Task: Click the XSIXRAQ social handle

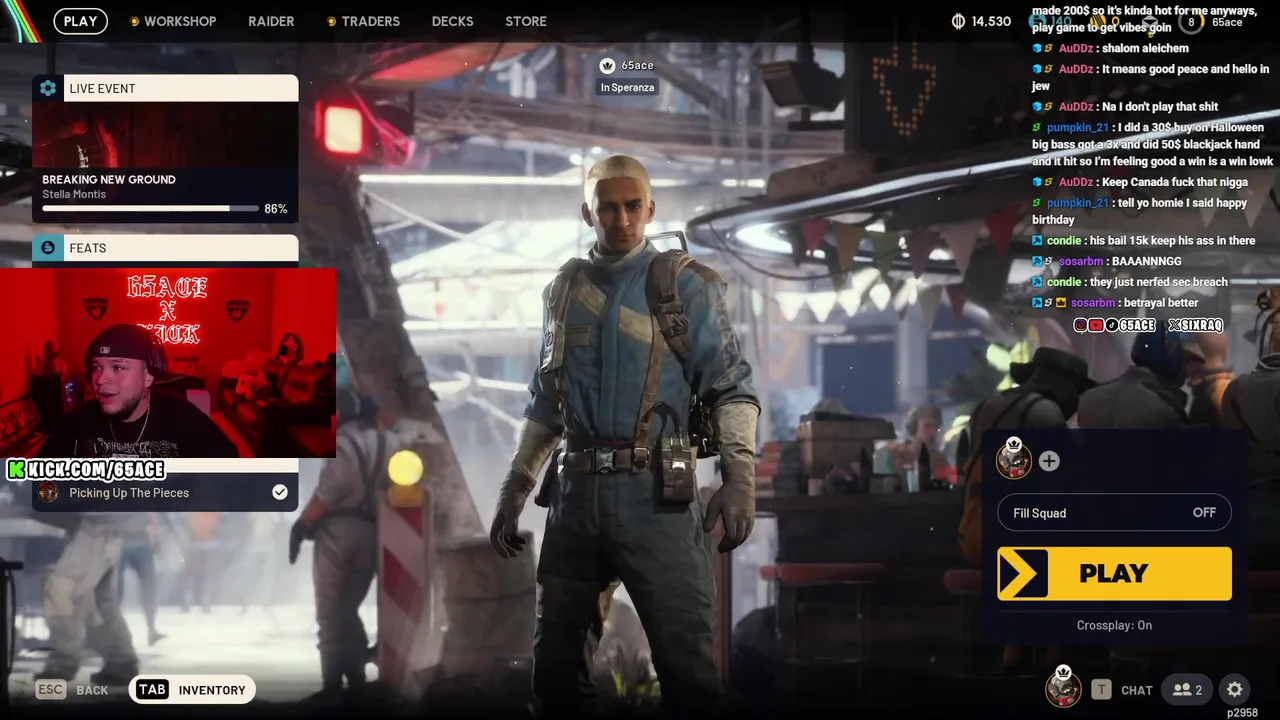Action: pos(1195,325)
